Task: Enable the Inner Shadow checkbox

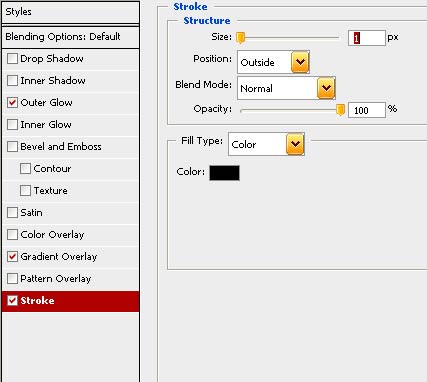Action: tap(12, 81)
